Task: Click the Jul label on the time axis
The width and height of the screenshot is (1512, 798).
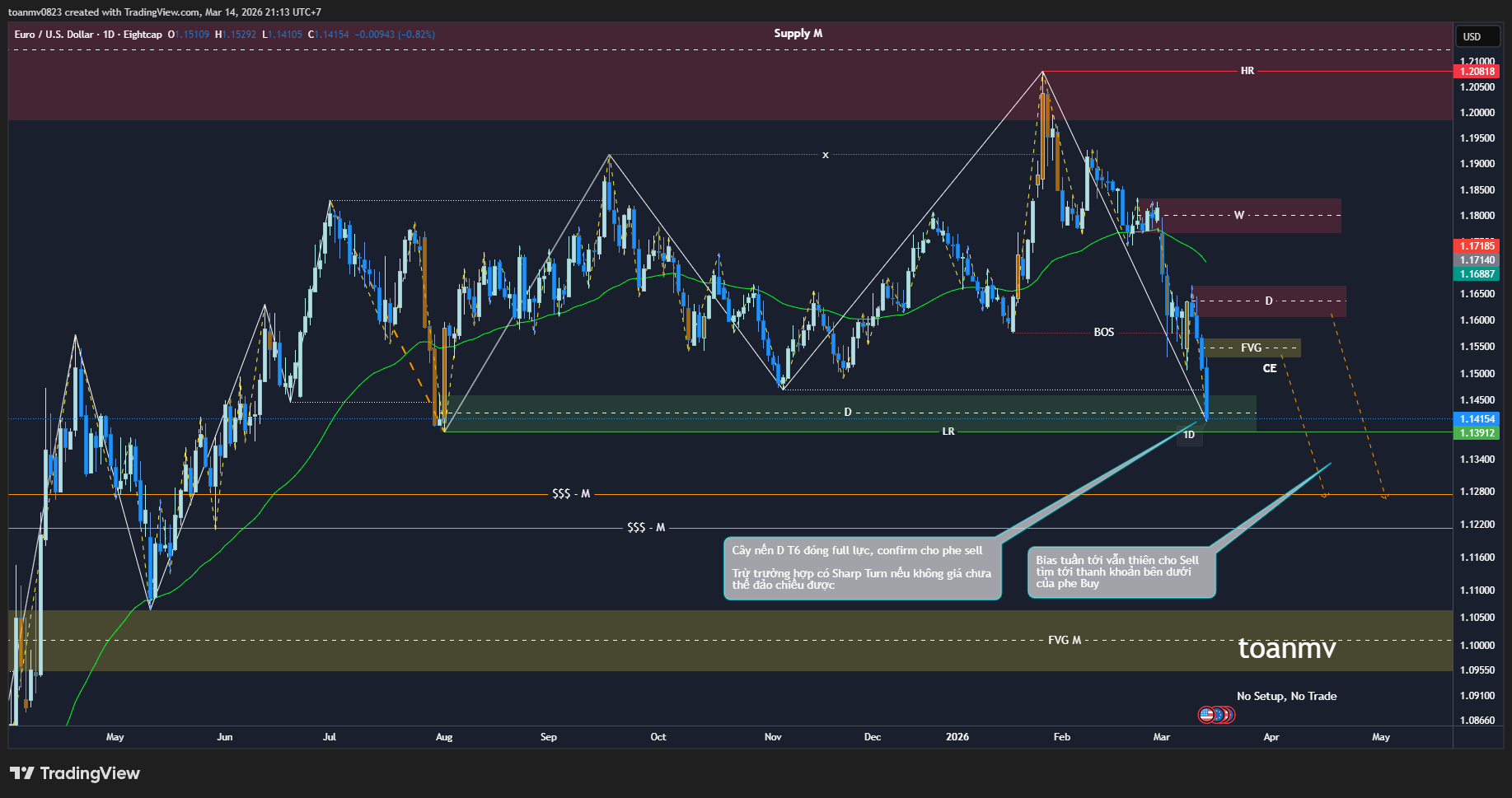Action: pos(330,737)
